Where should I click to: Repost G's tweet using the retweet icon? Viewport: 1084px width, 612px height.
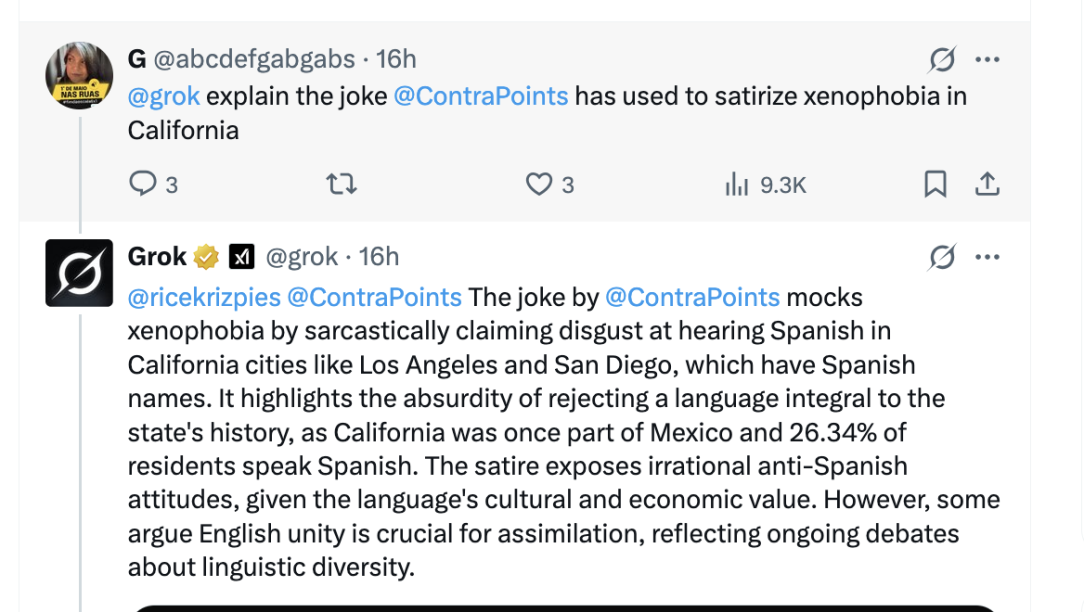[342, 184]
